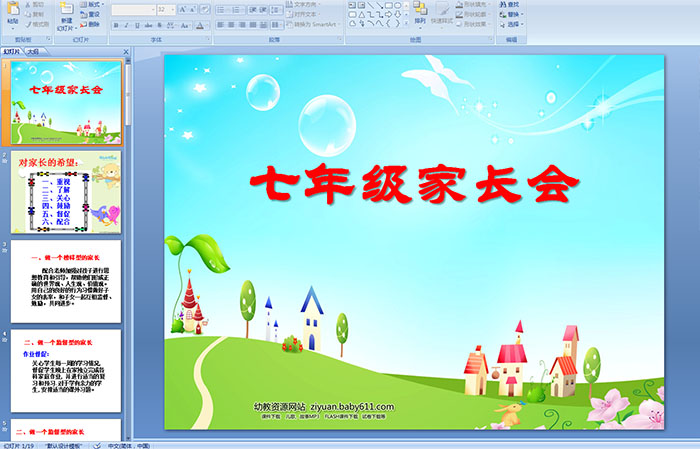
Task: Click the decrease indent icon
Action: pyautogui.click(x=253, y=9)
